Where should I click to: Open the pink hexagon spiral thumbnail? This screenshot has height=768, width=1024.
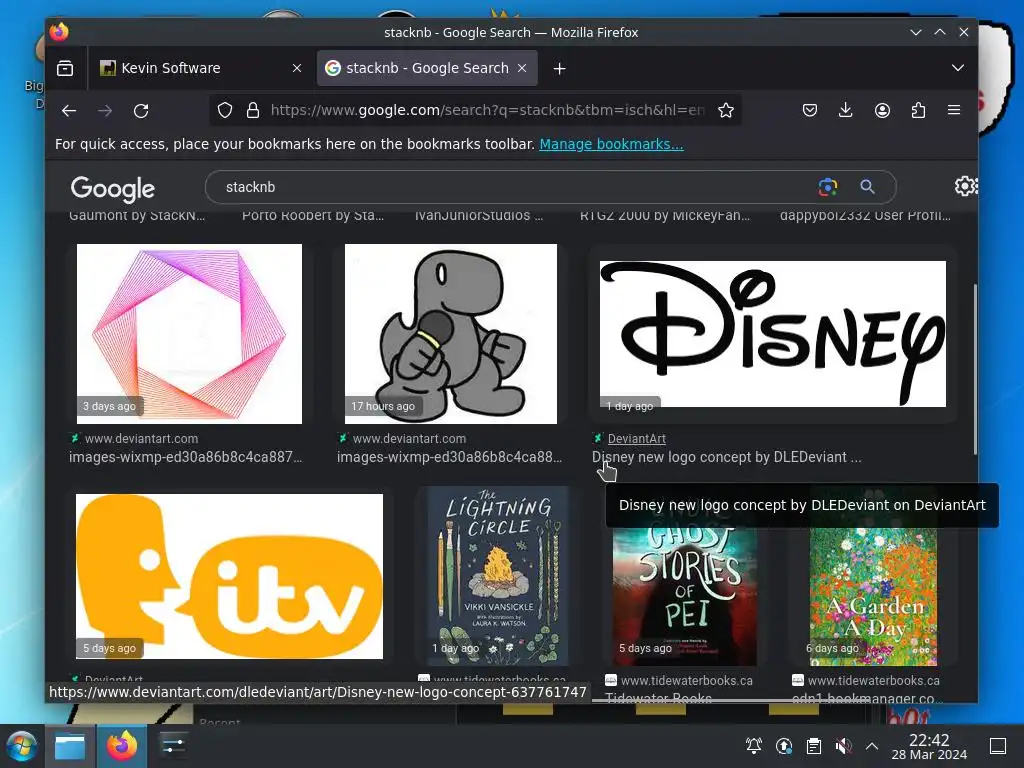pyautogui.click(x=189, y=334)
